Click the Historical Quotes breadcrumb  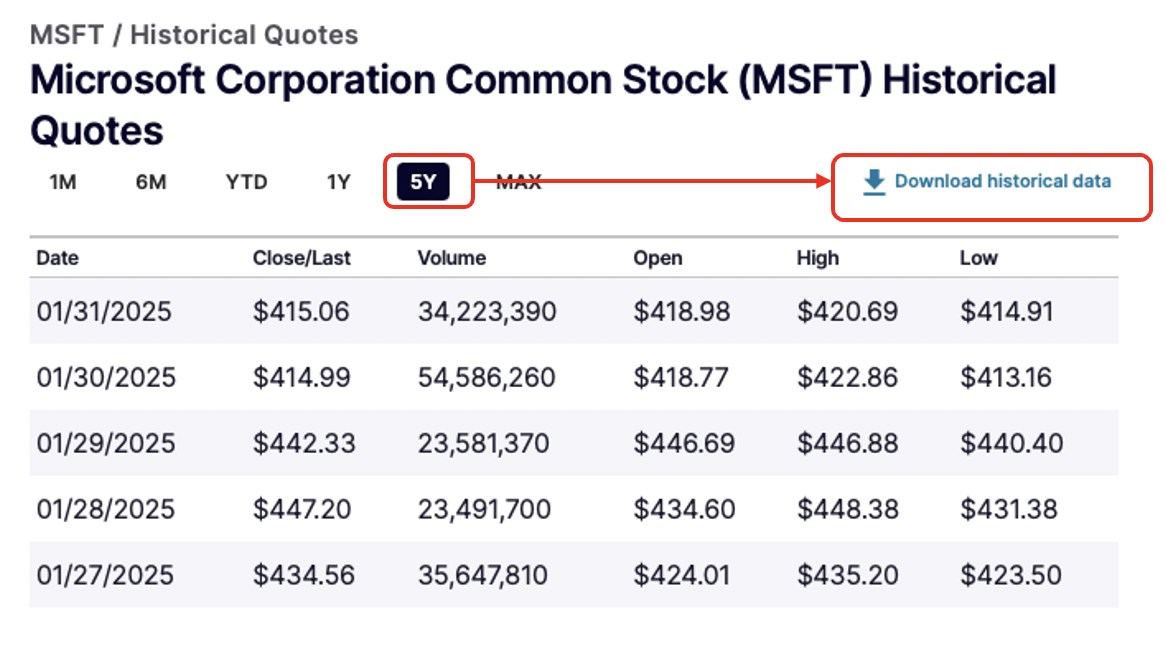click(x=244, y=35)
